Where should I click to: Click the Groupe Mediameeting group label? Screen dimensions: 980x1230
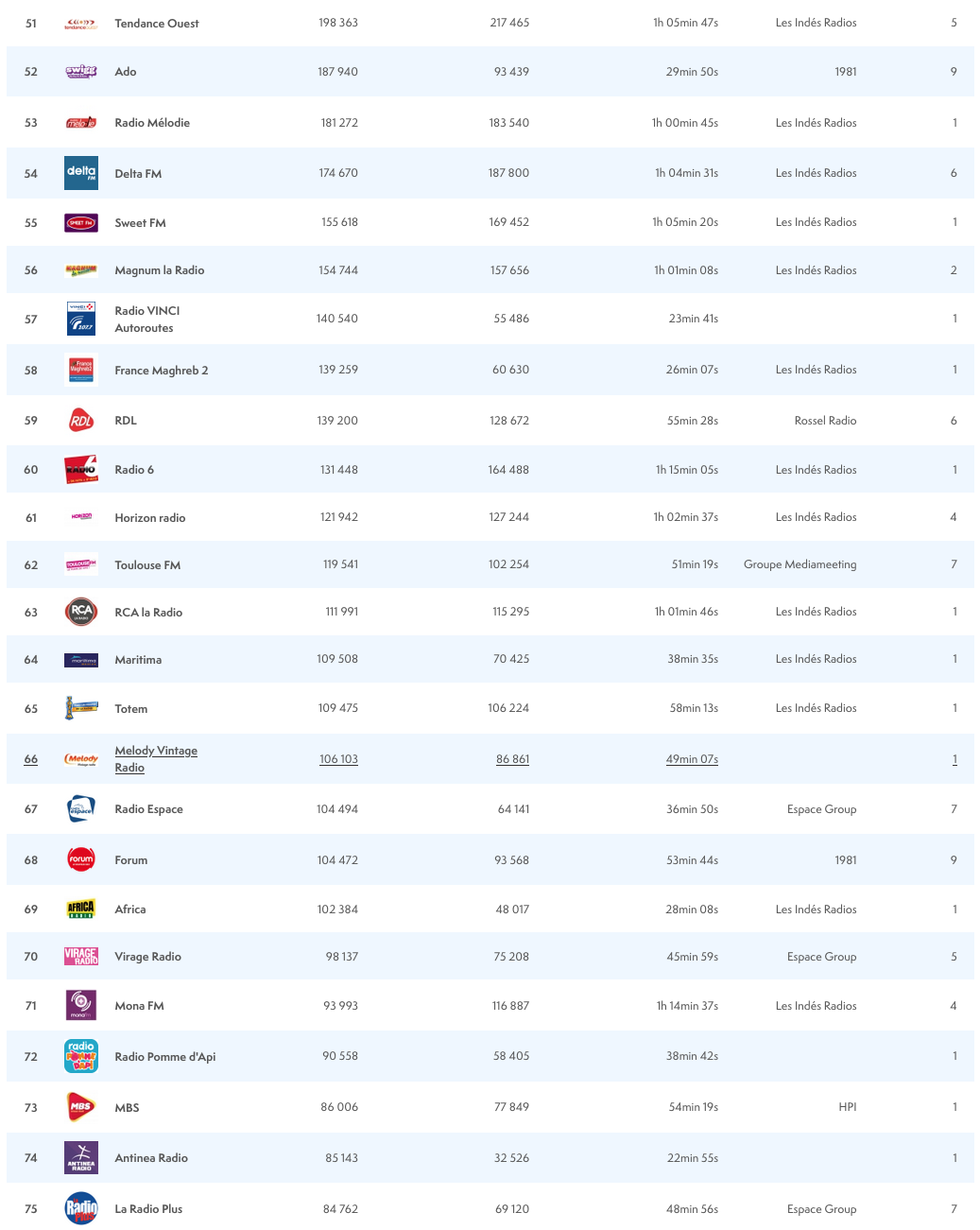coord(799,564)
